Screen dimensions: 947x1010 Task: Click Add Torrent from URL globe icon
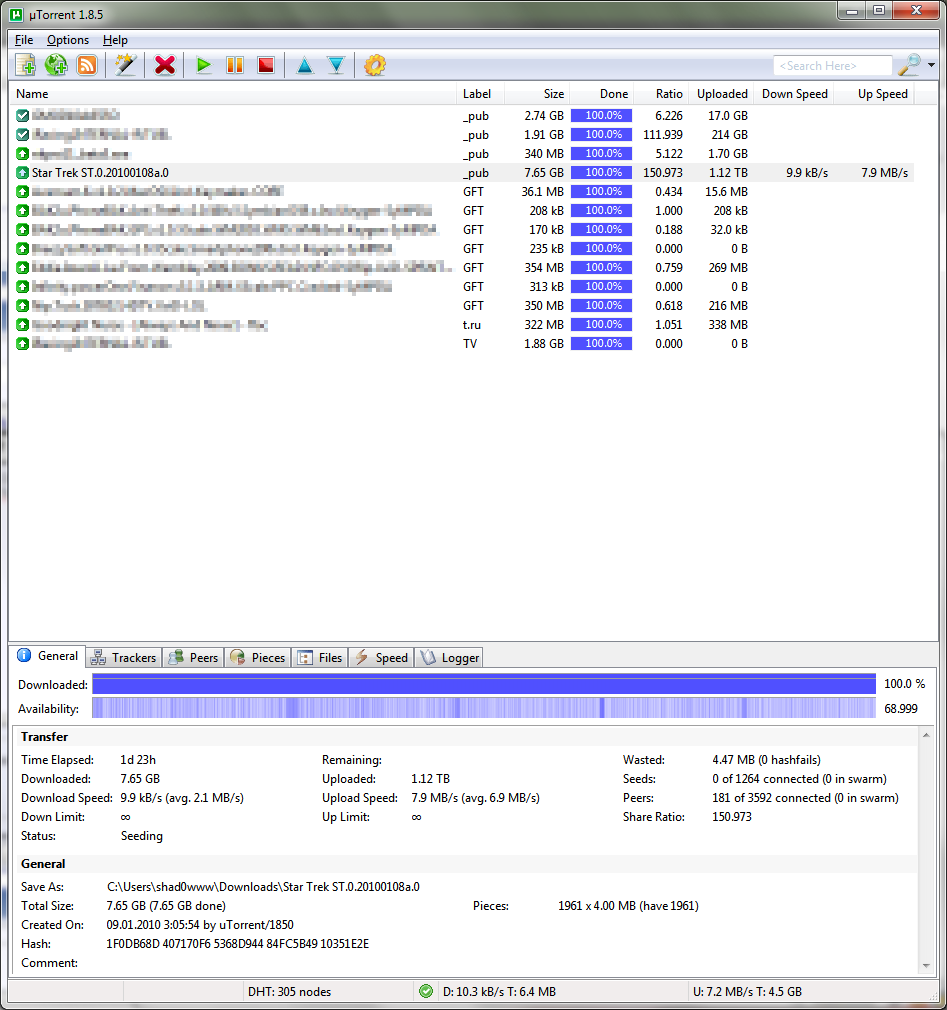tap(56, 65)
